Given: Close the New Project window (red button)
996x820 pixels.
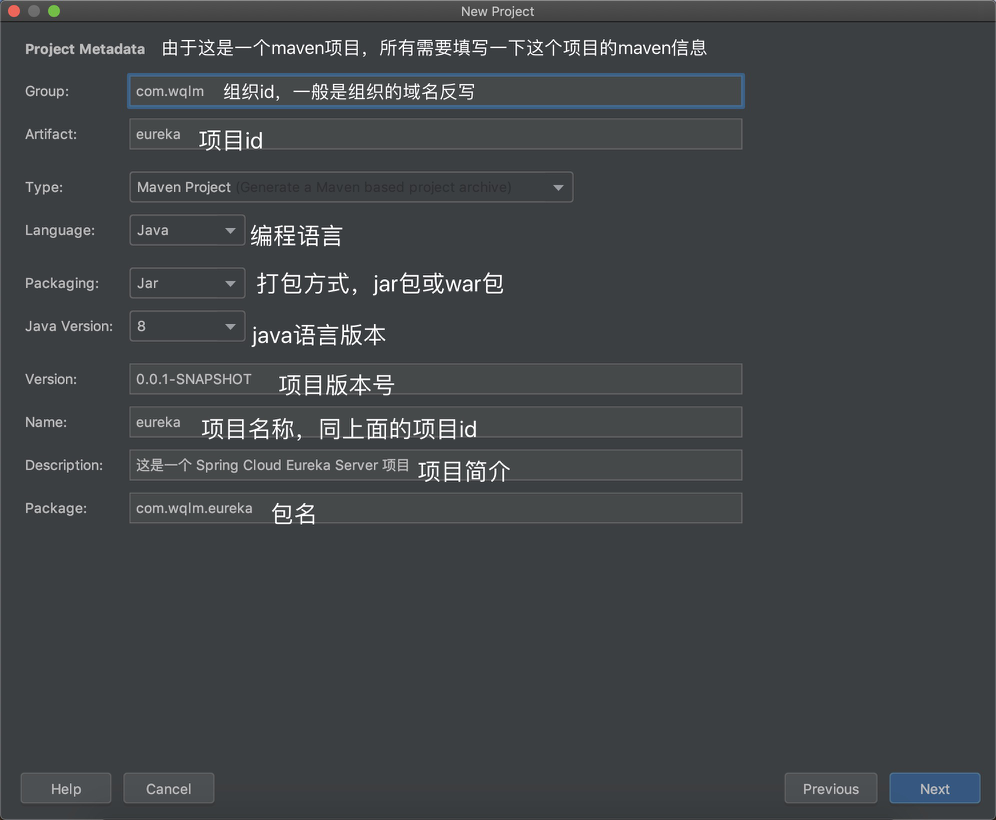Looking at the screenshot, I should 14,11.
